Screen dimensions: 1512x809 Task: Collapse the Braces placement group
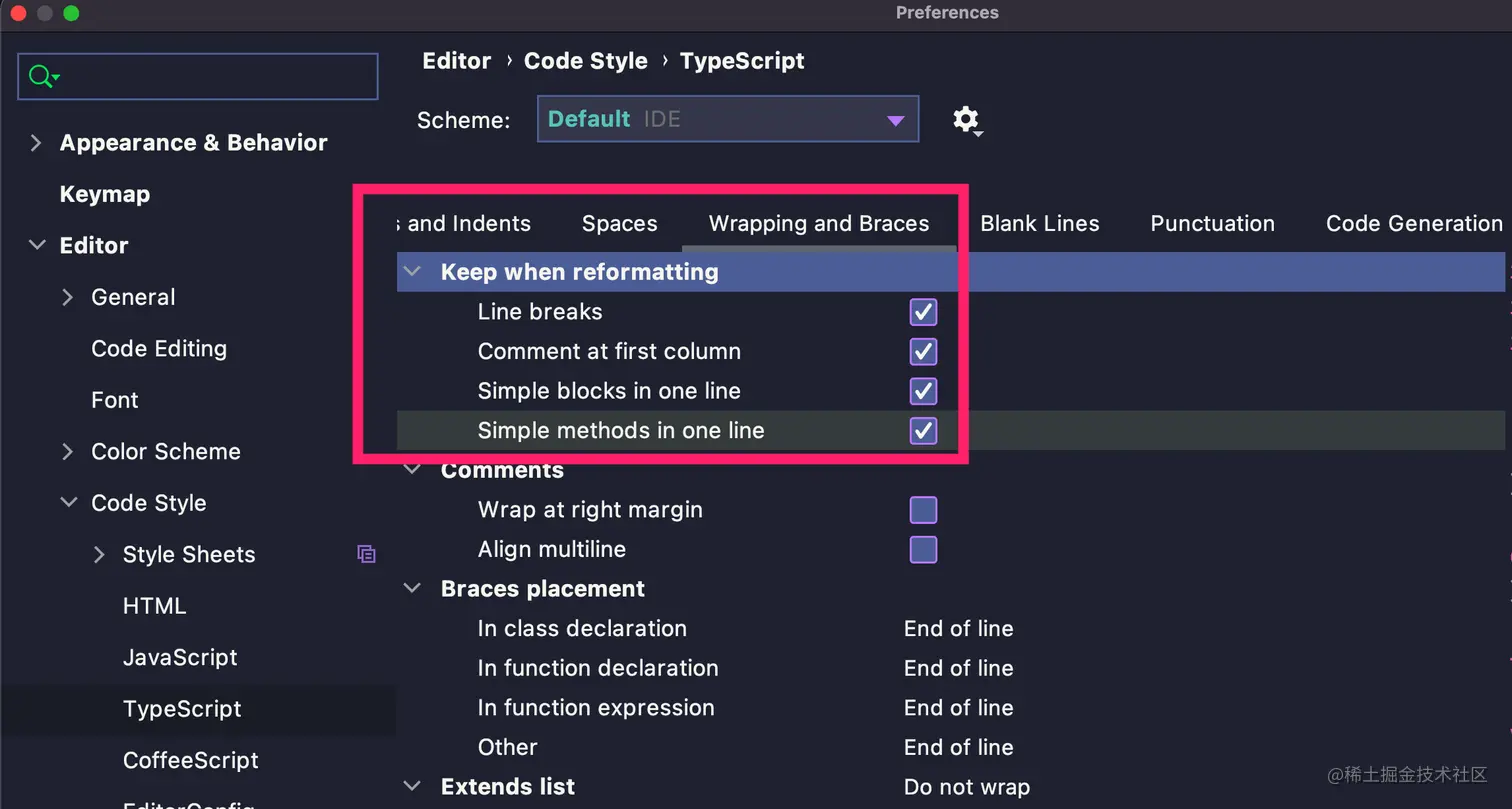tap(412, 589)
